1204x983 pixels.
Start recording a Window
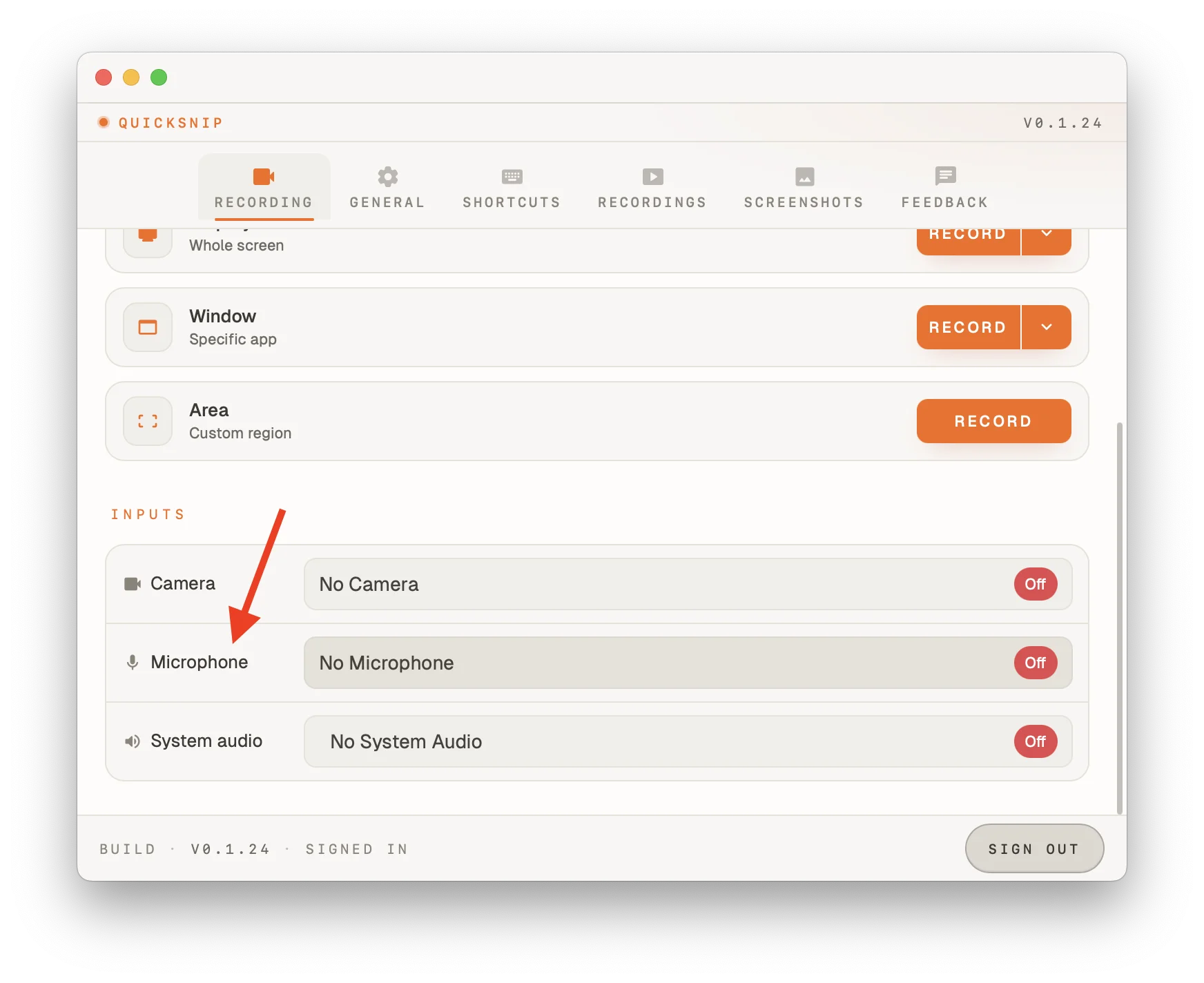pos(968,327)
